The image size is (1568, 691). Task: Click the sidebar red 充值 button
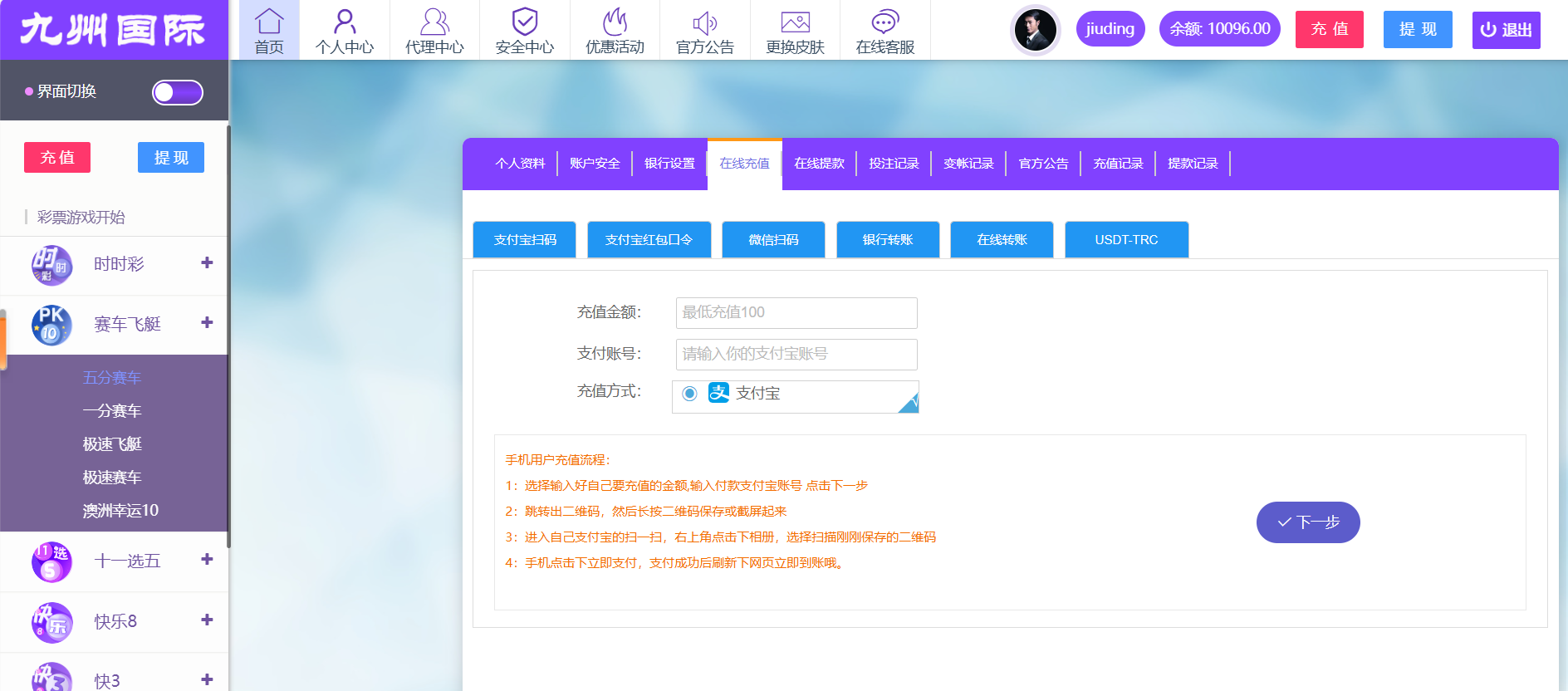57,157
